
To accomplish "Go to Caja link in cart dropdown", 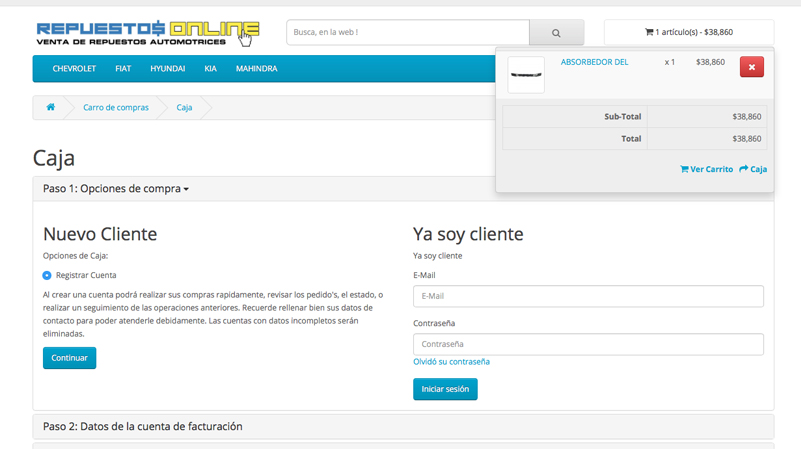I will [753, 169].
